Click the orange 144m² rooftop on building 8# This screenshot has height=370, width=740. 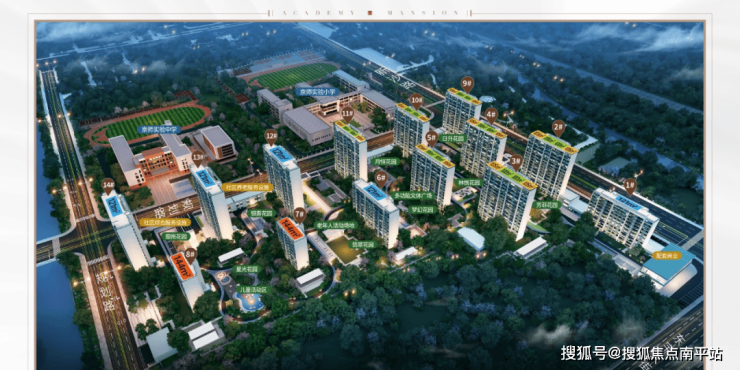click(x=183, y=266)
